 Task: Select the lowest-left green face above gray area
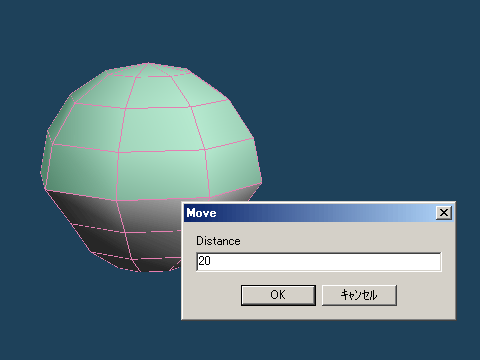point(82,172)
